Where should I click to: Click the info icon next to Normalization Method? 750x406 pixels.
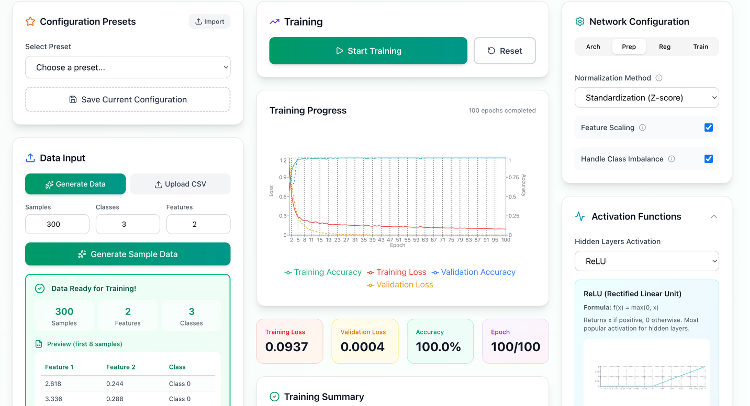pos(659,77)
